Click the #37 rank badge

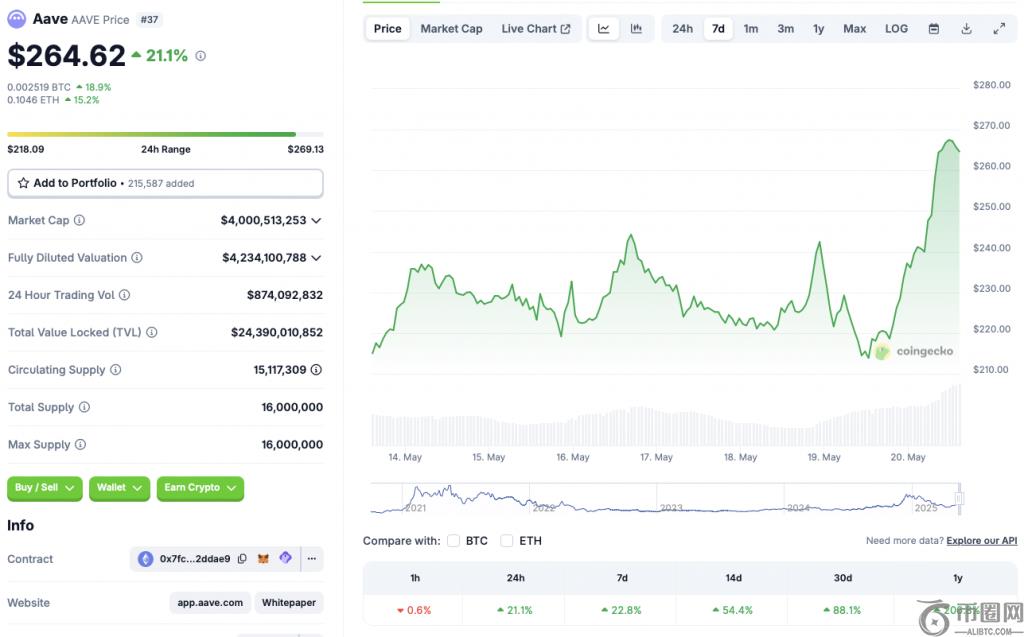pyautogui.click(x=149, y=20)
